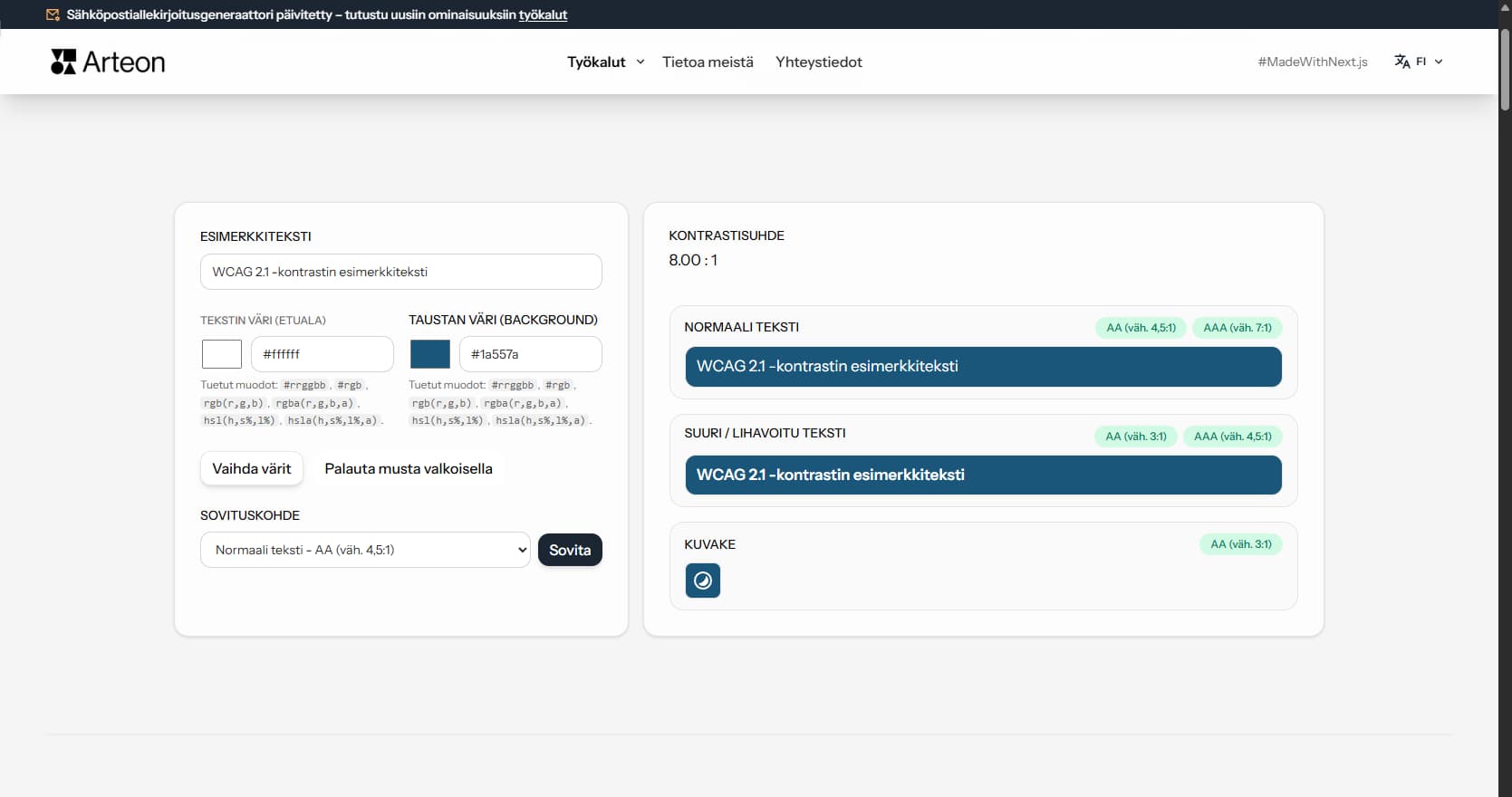This screenshot has width=1512, height=797.
Task: Open the #MadeWithNext.js link
Action: tap(1312, 62)
